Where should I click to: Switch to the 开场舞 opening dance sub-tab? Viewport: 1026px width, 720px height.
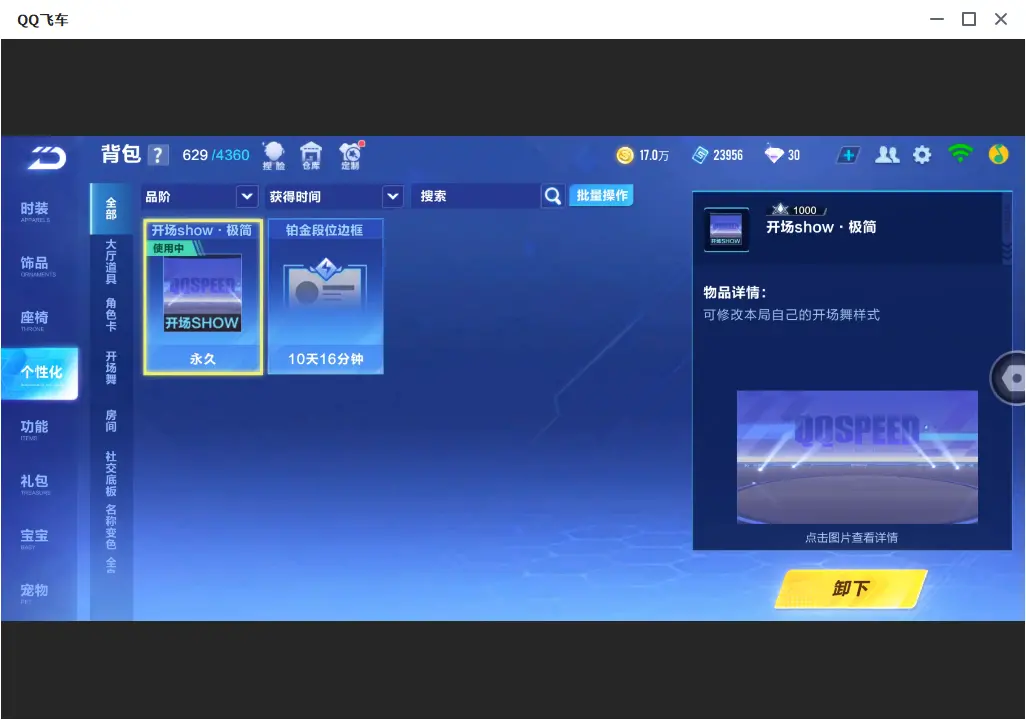(x=111, y=367)
